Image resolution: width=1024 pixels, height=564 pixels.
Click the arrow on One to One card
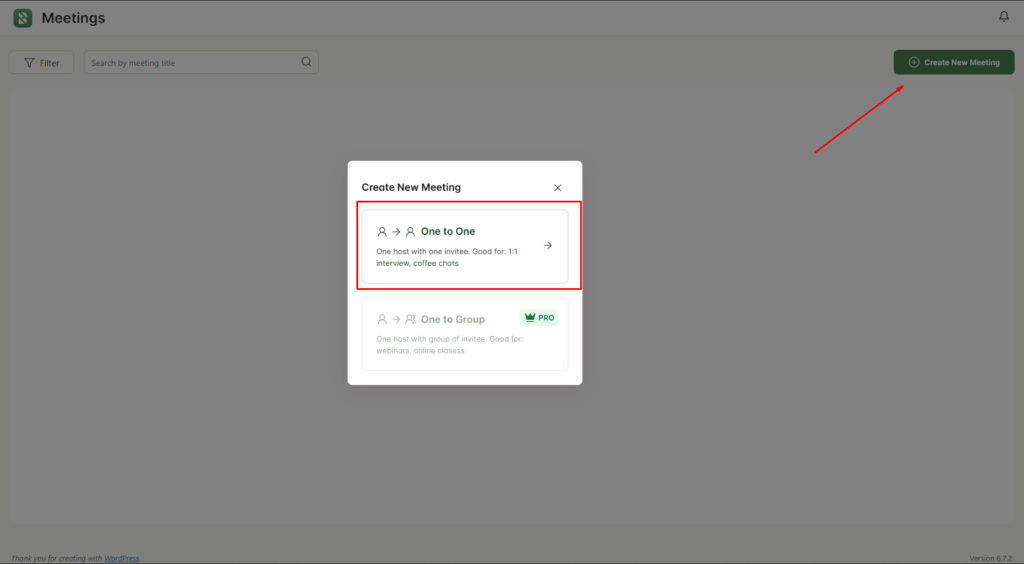coord(548,245)
